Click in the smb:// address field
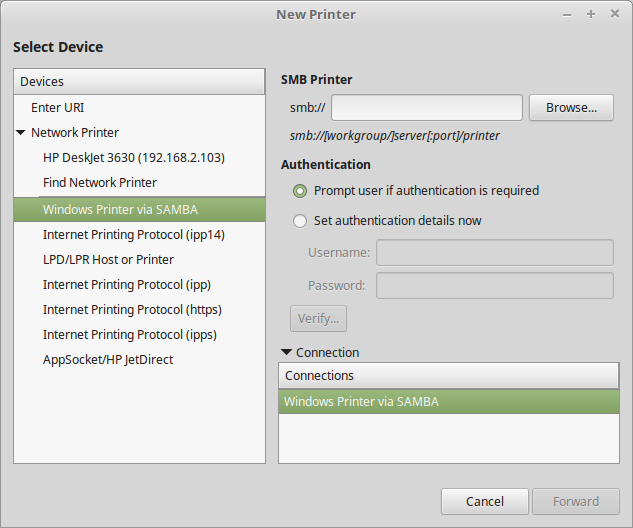 (427, 108)
